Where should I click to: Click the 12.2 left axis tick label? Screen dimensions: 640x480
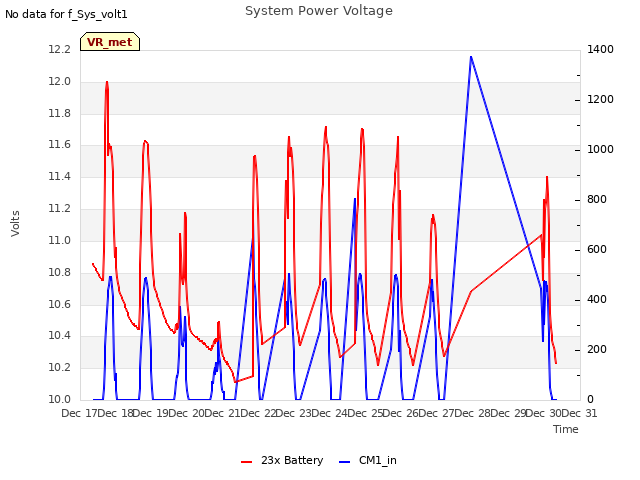[x=60, y=49]
